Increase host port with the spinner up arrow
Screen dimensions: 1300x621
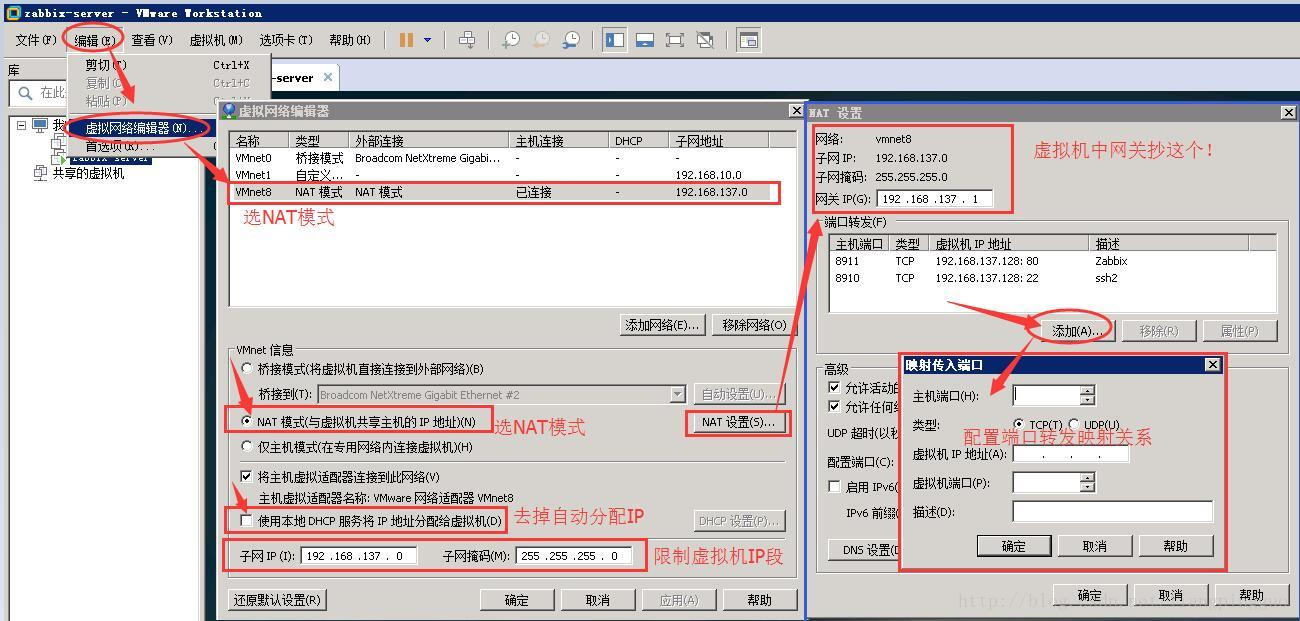pos(1088,390)
